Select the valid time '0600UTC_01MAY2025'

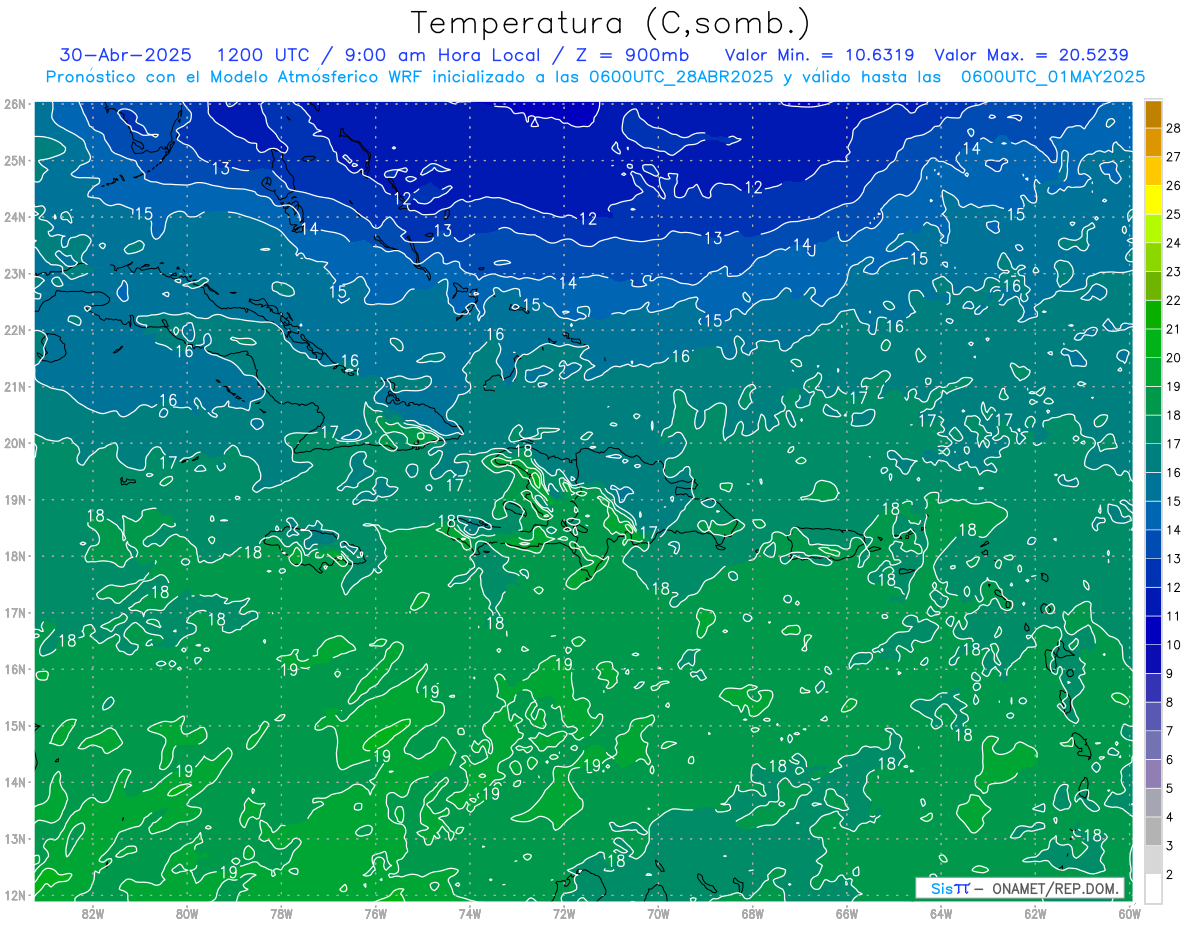tap(1053, 77)
